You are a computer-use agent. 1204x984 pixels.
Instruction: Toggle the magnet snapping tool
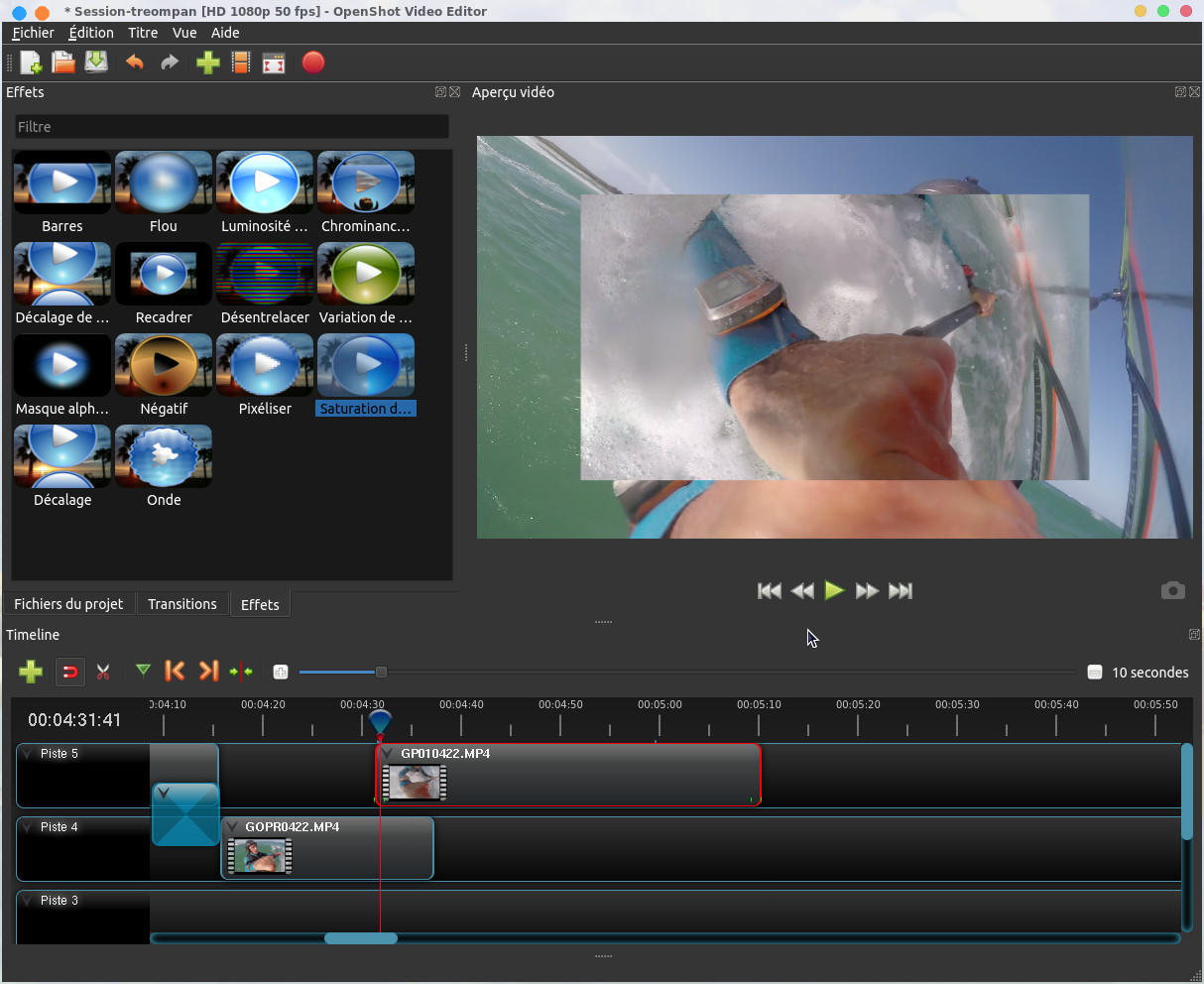[69, 673]
